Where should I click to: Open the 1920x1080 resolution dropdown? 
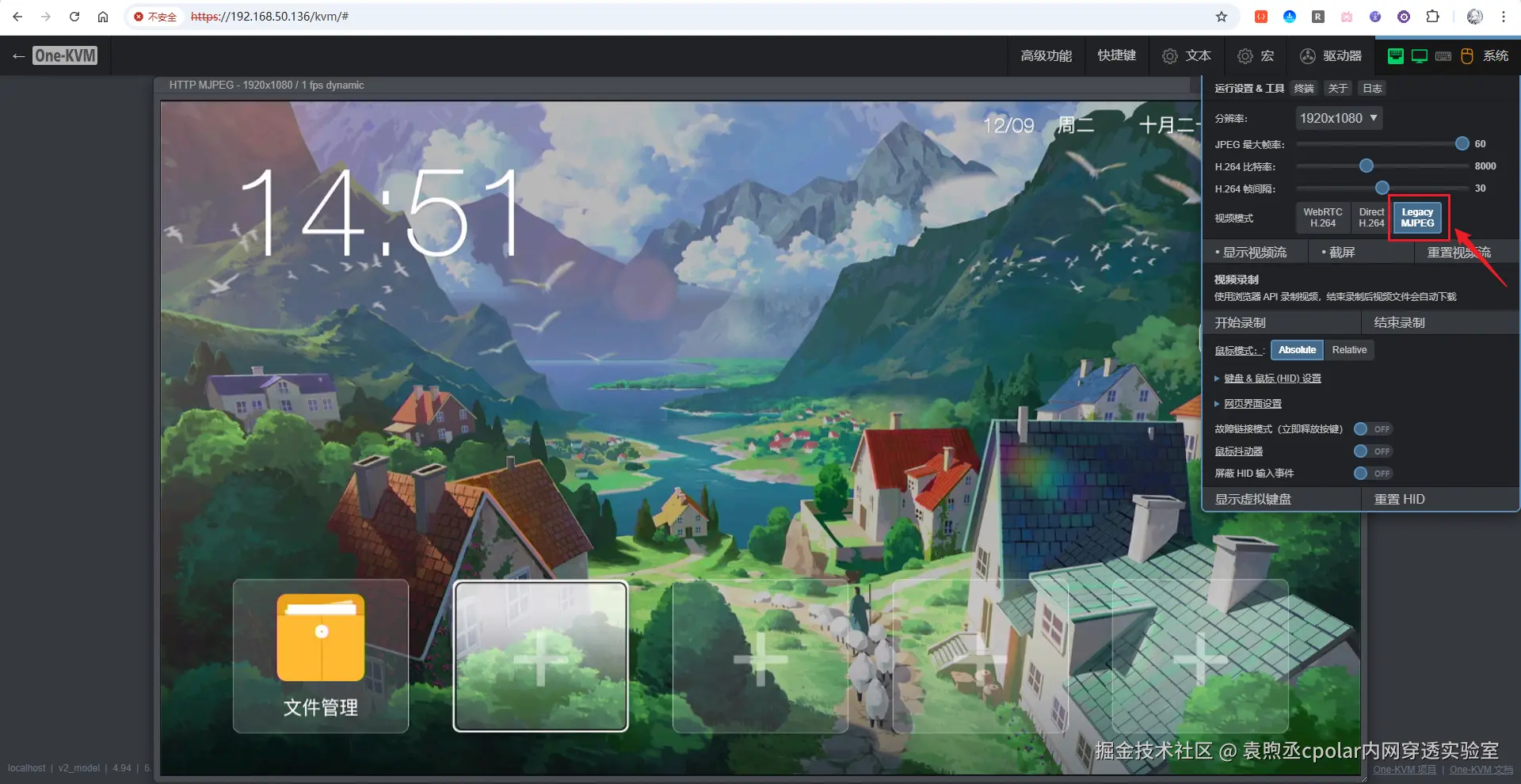[x=1339, y=118]
